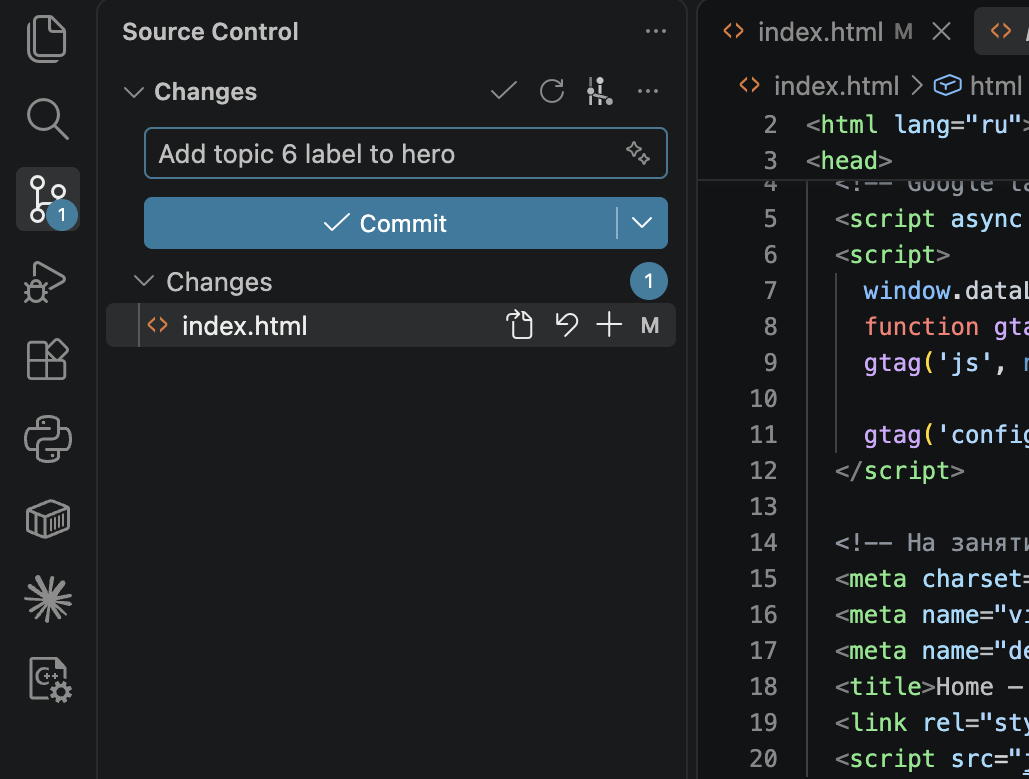The width and height of the screenshot is (1029, 779).
Task: Collapse the Changes file group
Action: pyautogui.click(x=144, y=282)
